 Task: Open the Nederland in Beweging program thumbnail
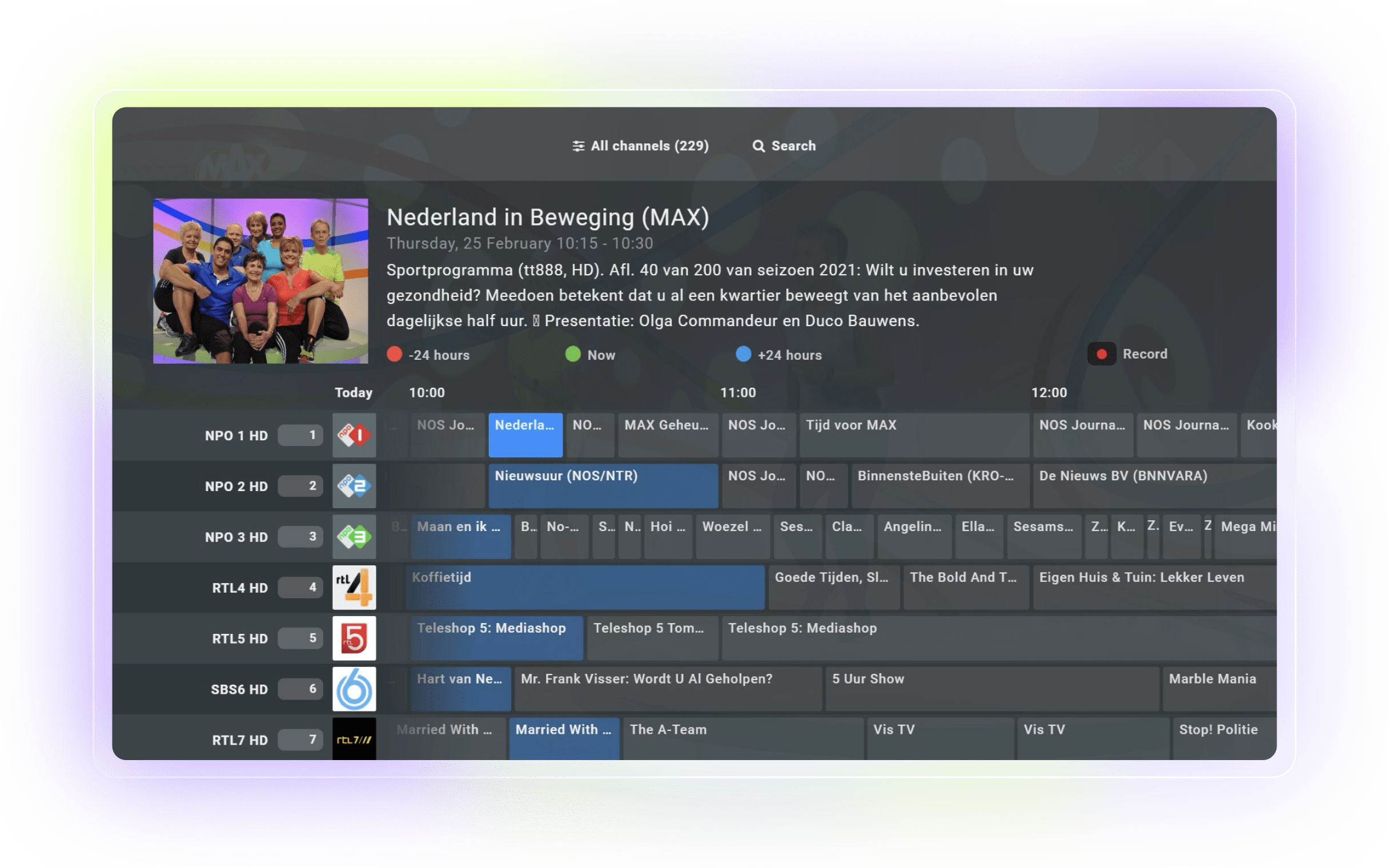click(260, 281)
